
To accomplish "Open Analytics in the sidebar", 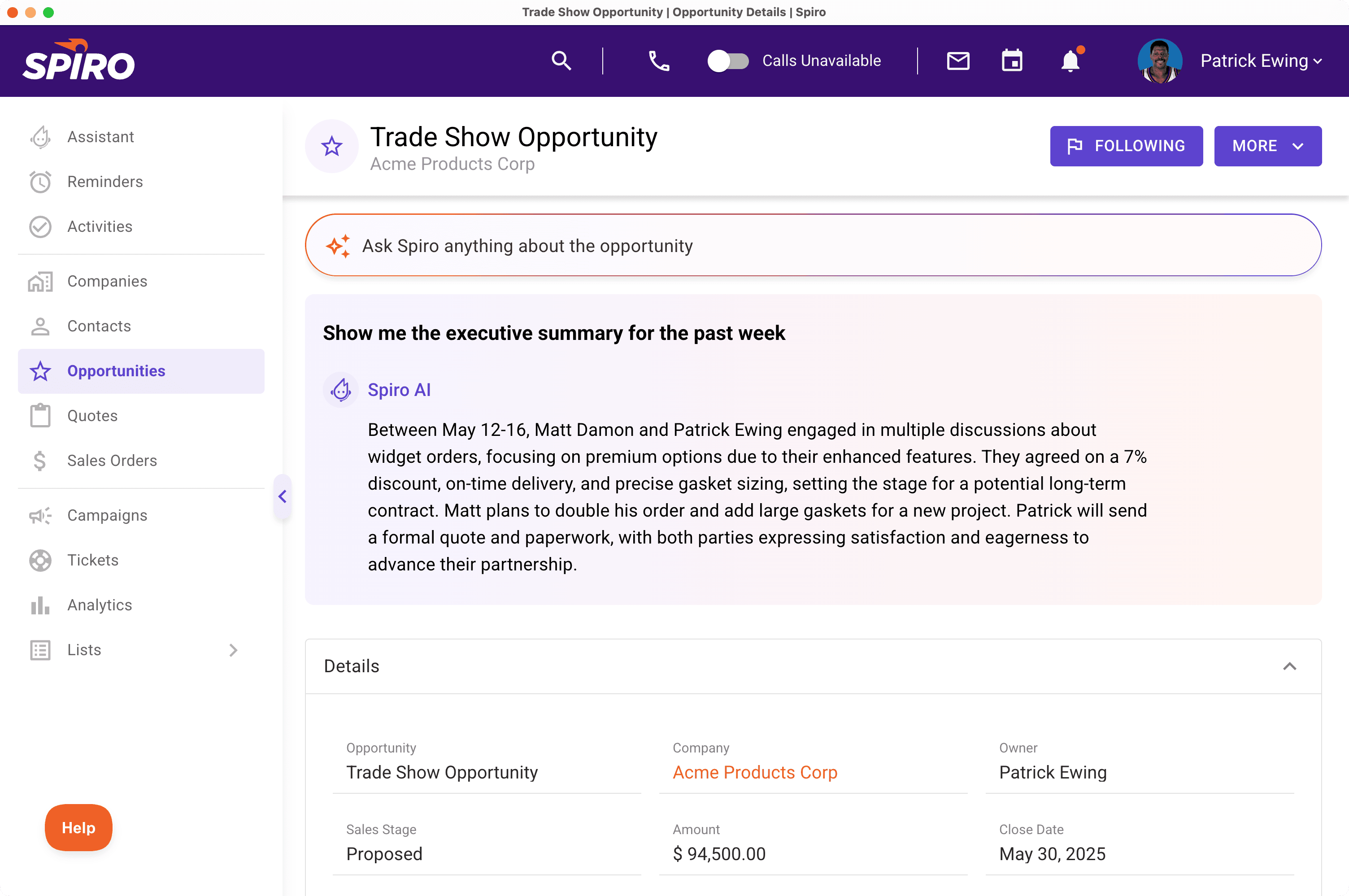I will tap(141, 605).
